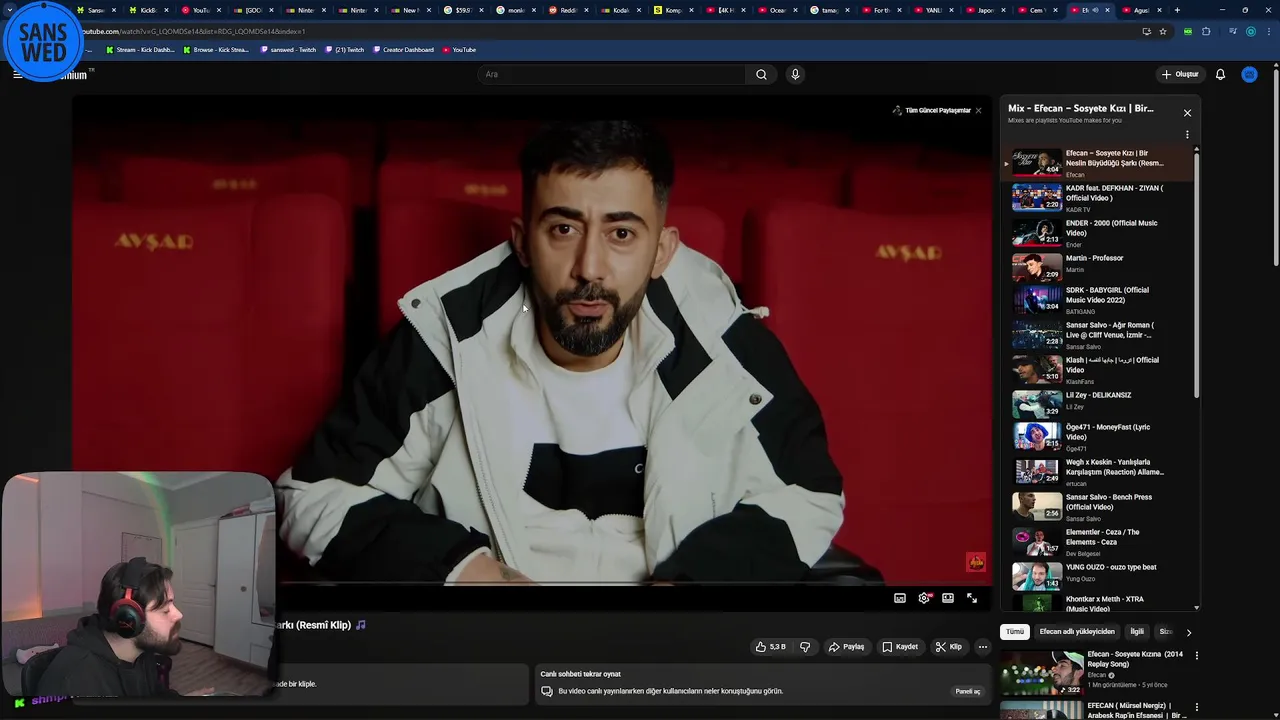The height and width of the screenshot is (720, 1280).
Task: Select Khontkar x Metth - XTRA entry
Action: click(x=1097, y=602)
